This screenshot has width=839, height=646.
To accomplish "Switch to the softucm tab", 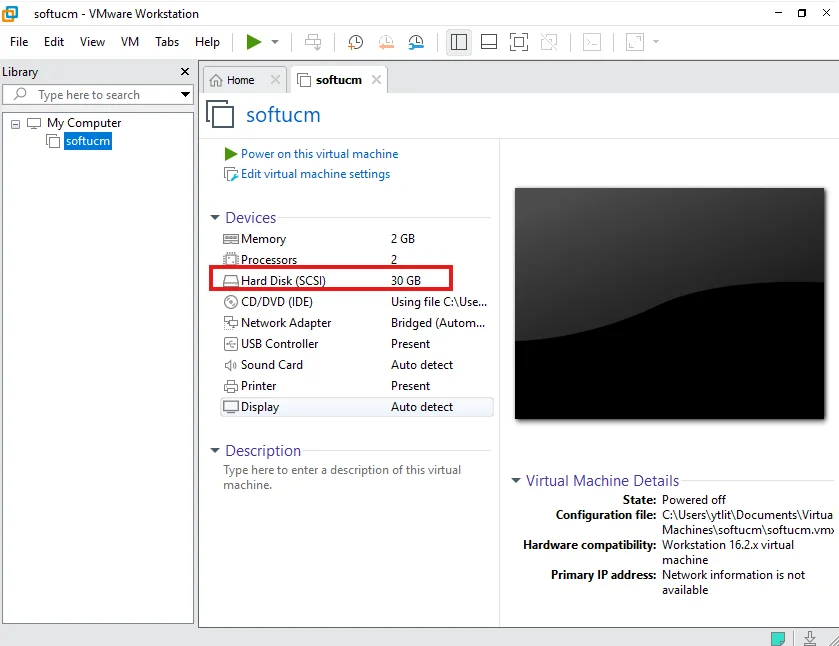I will click(x=338, y=80).
